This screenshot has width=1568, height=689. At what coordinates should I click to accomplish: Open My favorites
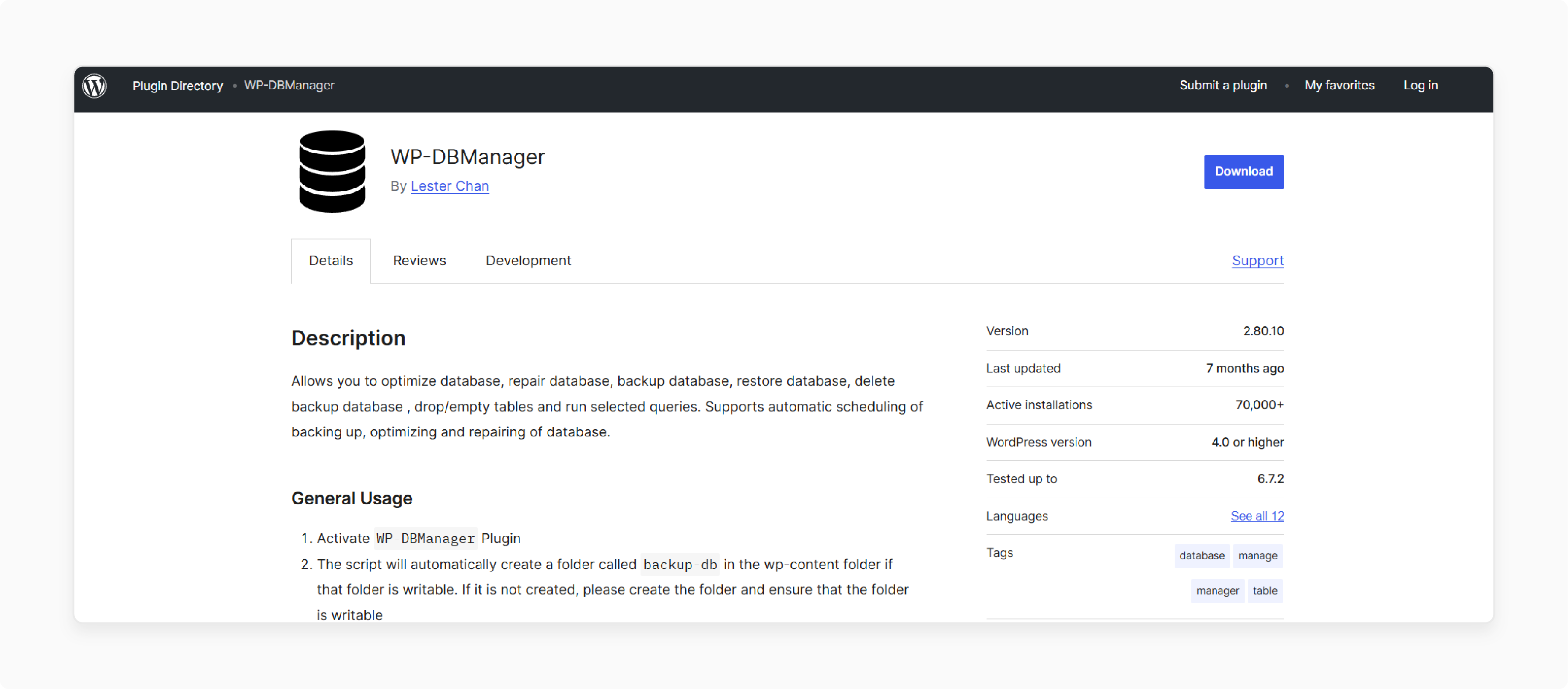pos(1339,85)
